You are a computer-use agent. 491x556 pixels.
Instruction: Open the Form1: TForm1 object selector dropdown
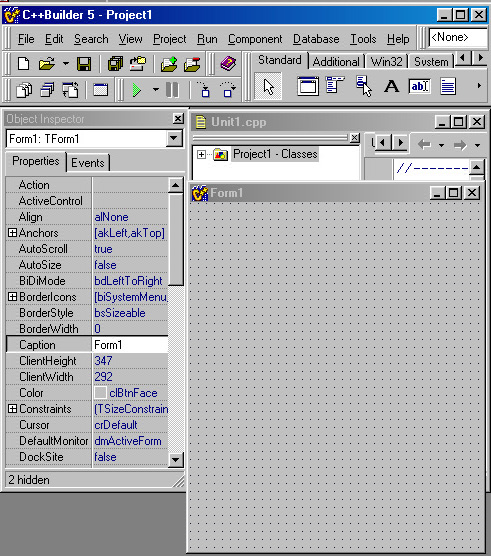click(174, 138)
